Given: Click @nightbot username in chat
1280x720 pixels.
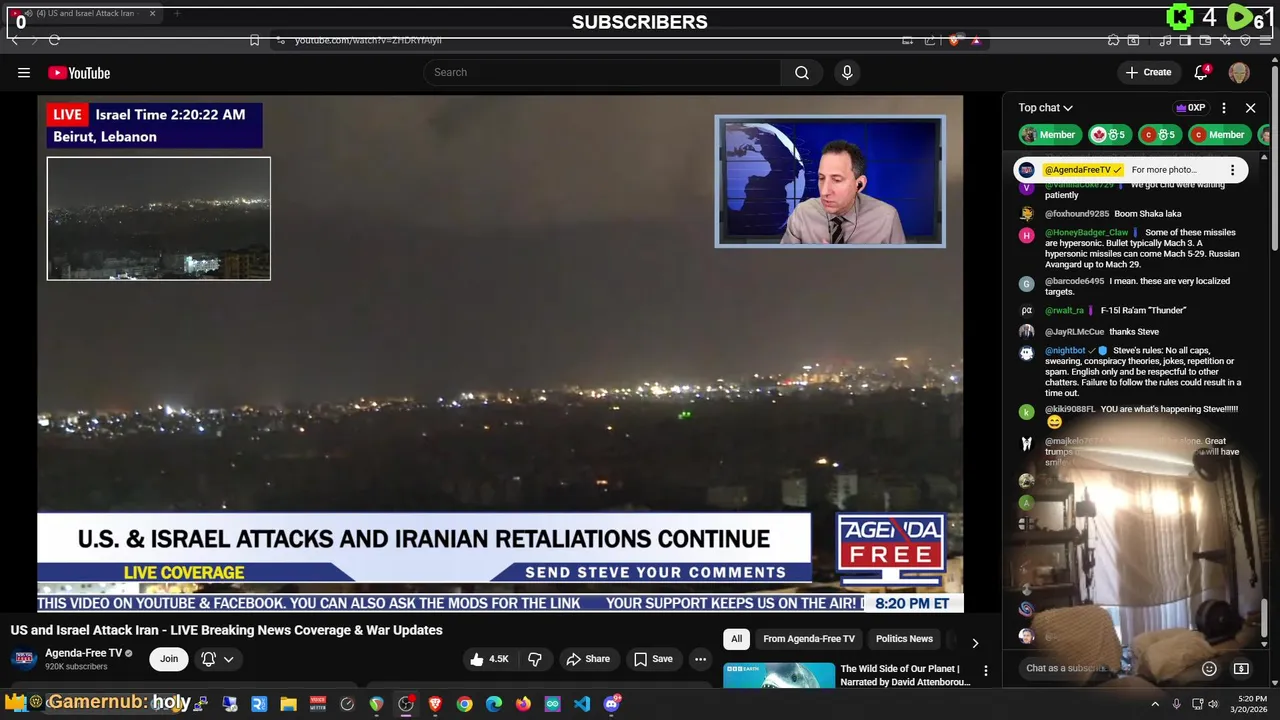Looking at the screenshot, I should (1065, 351).
